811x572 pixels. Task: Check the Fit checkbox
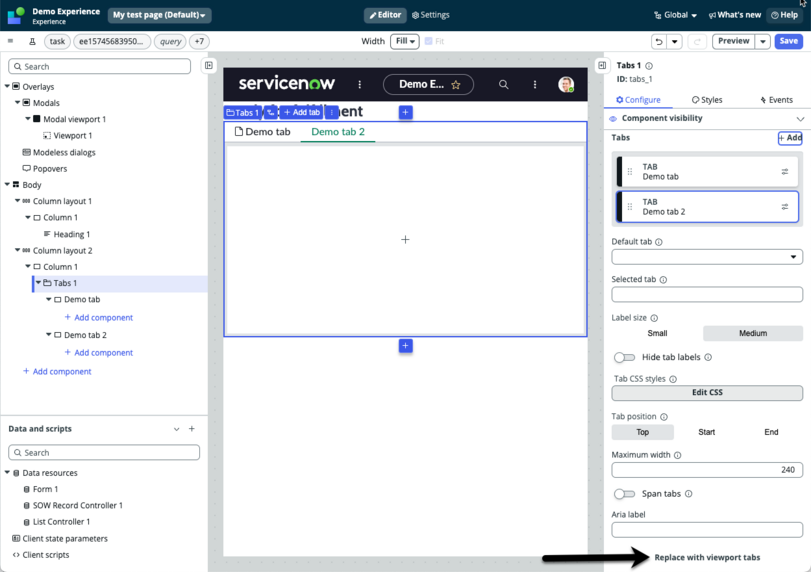click(x=428, y=41)
